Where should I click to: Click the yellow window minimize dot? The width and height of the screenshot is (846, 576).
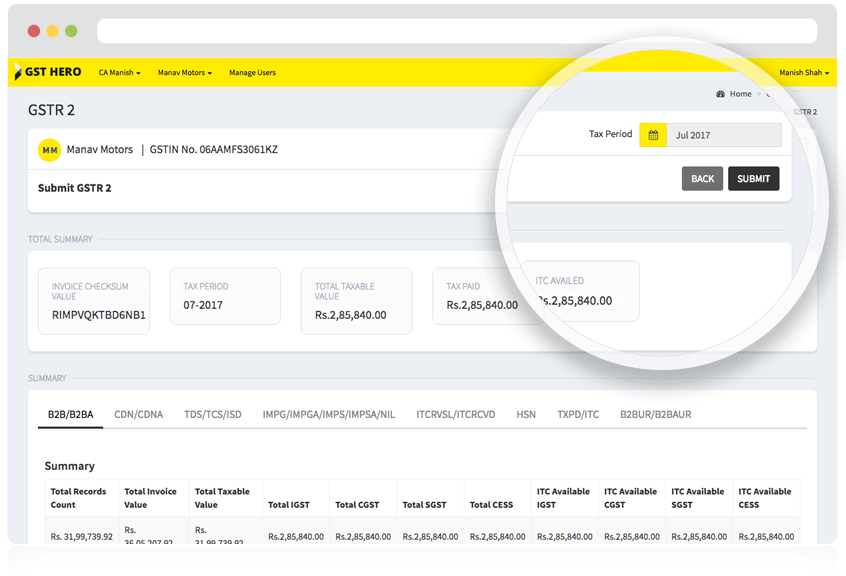pos(52,31)
